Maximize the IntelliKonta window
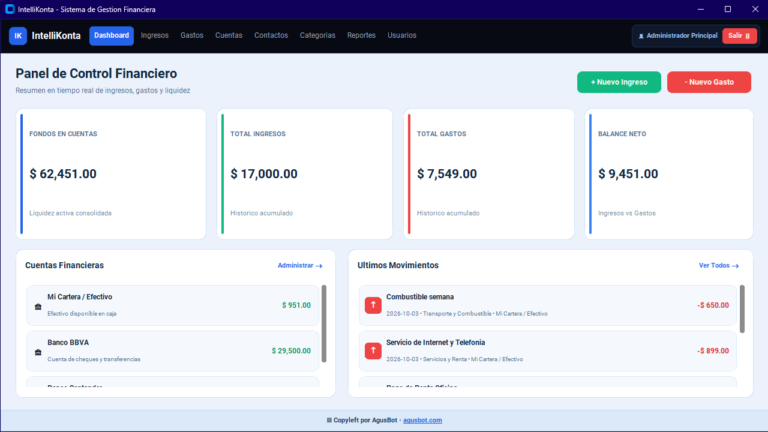Image resolution: width=768 pixels, height=432 pixels. (728, 9)
